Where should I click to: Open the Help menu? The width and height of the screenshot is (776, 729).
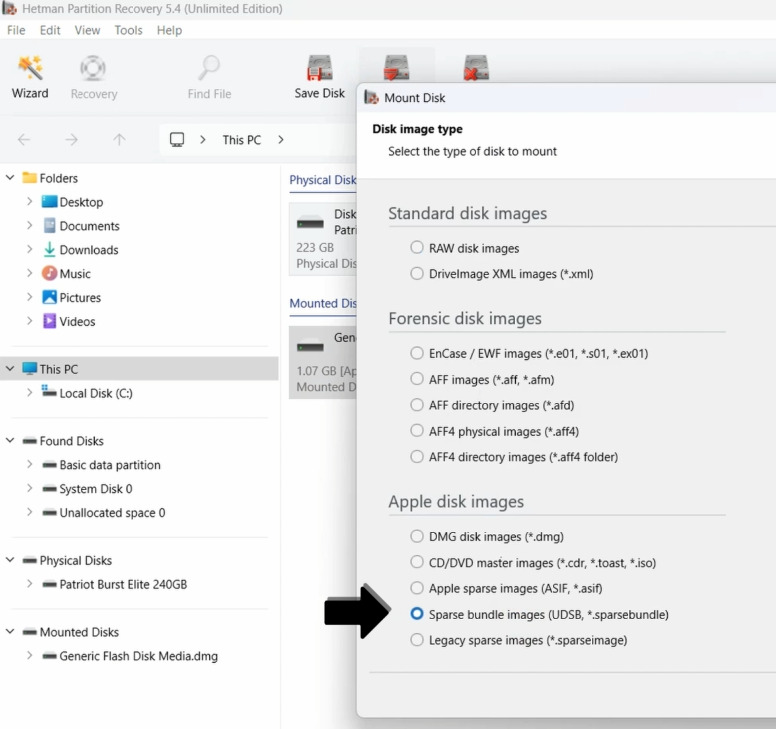(169, 30)
